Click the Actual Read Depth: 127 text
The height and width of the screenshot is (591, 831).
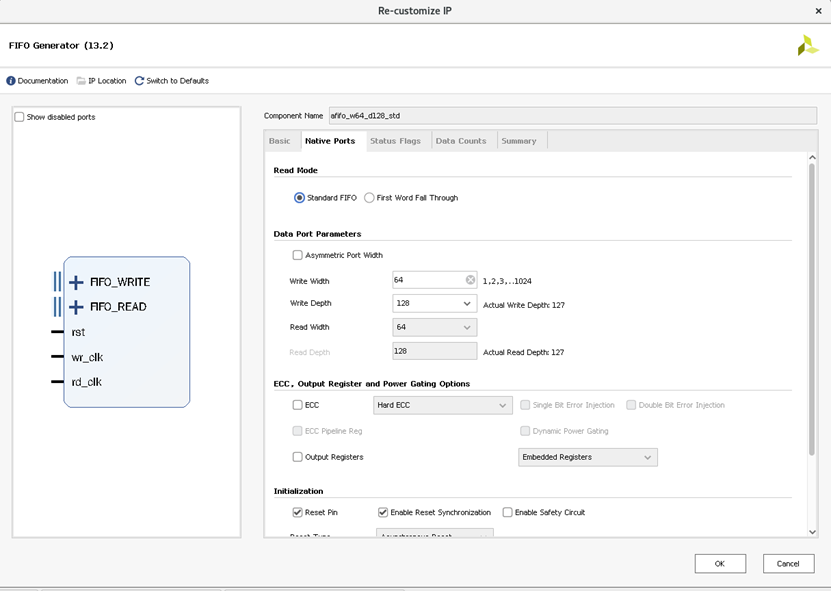pos(524,352)
